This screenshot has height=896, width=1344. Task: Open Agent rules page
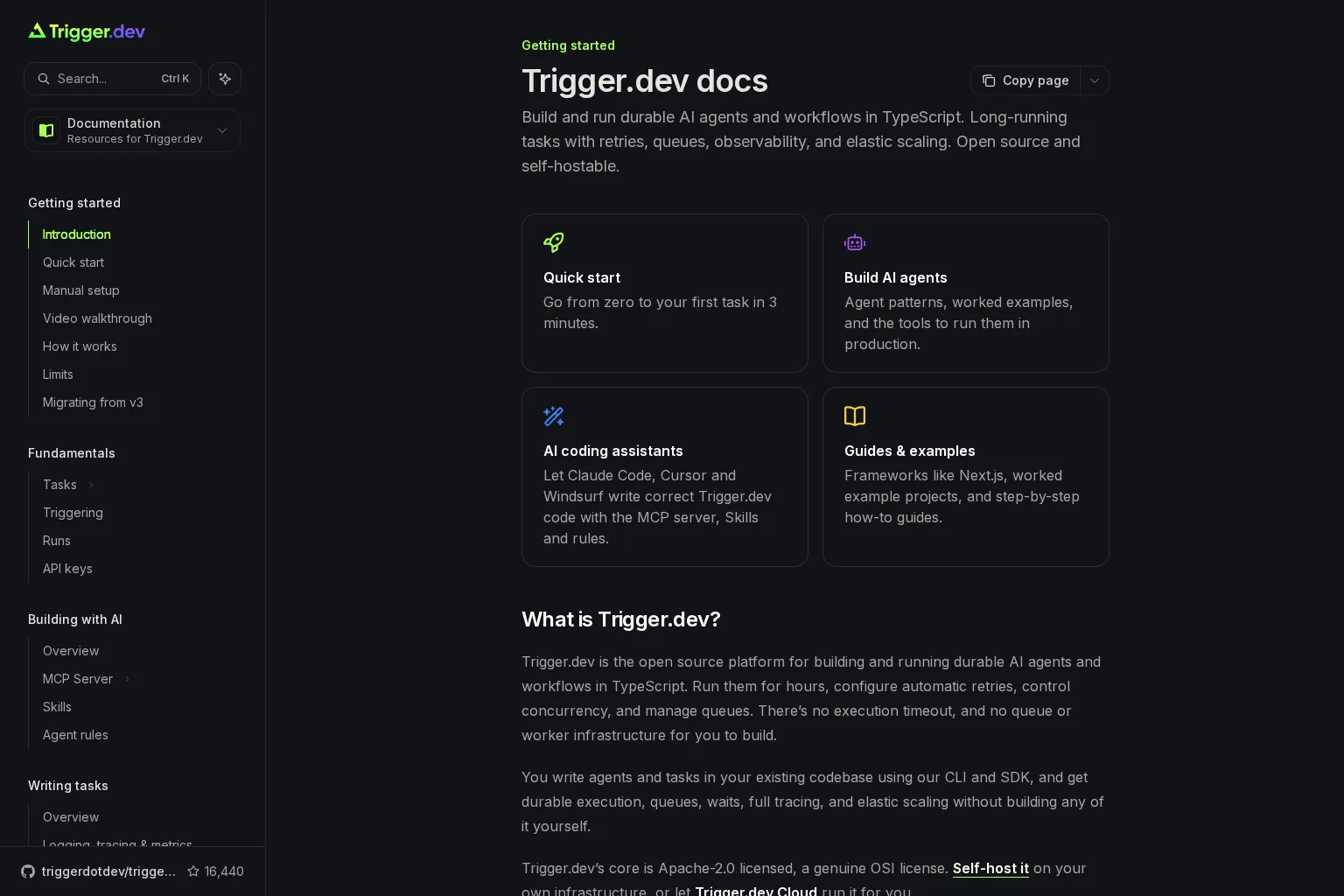point(75,735)
